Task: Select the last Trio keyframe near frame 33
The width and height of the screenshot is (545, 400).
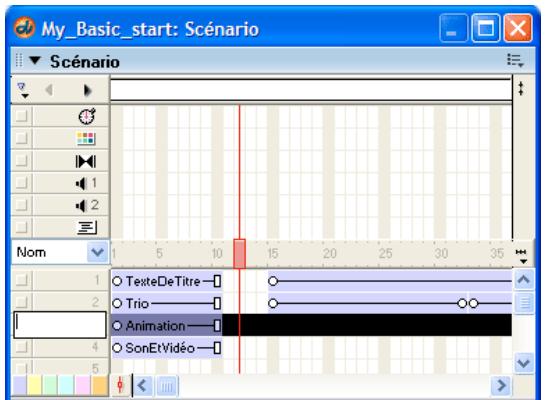Action: (473, 303)
